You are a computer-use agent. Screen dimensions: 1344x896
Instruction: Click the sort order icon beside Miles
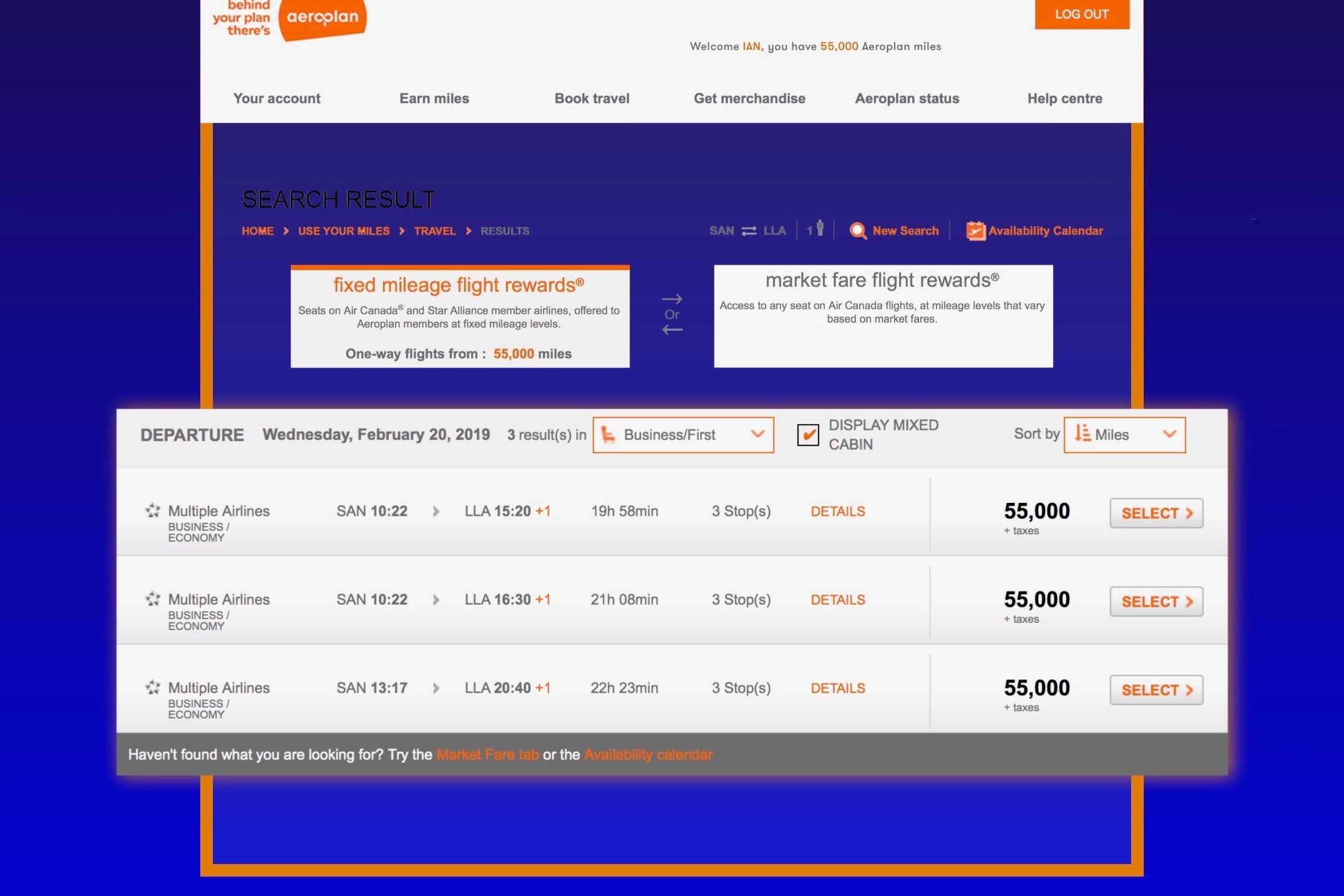point(1083,434)
